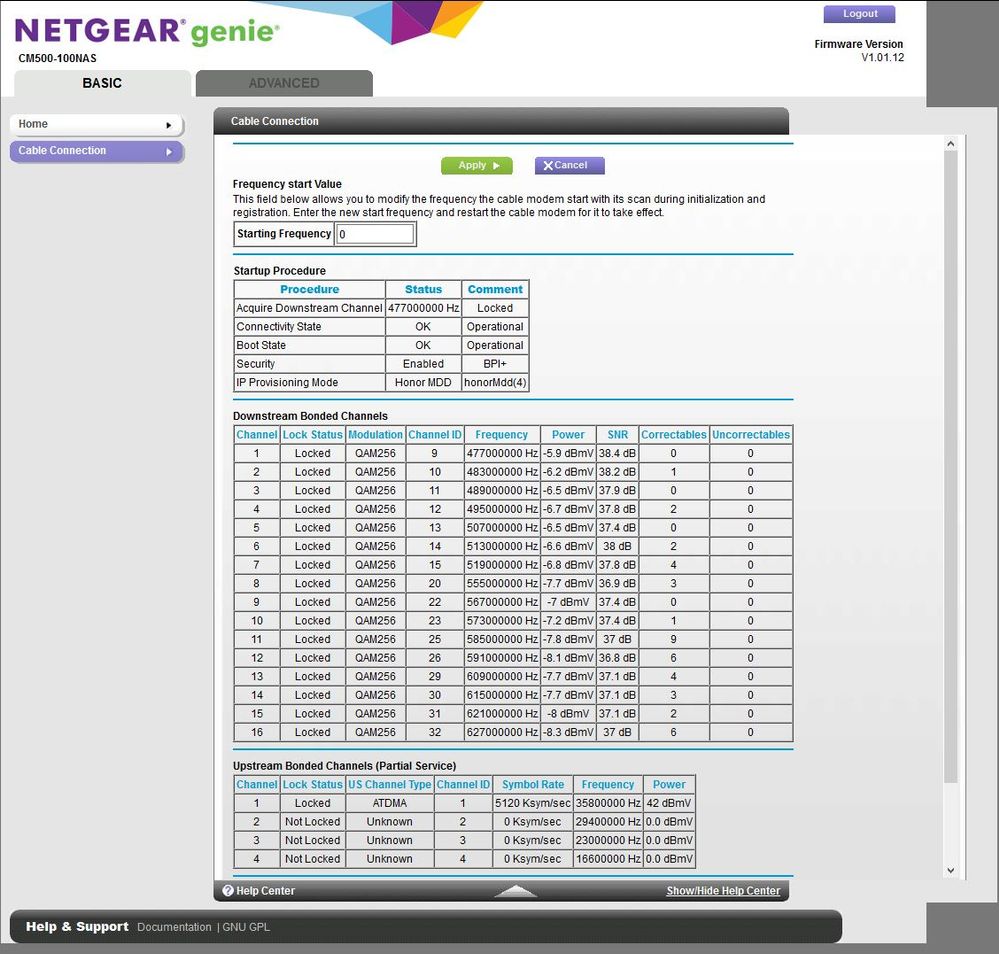Click the Honor MDD status cell
999x954 pixels.
423,382
